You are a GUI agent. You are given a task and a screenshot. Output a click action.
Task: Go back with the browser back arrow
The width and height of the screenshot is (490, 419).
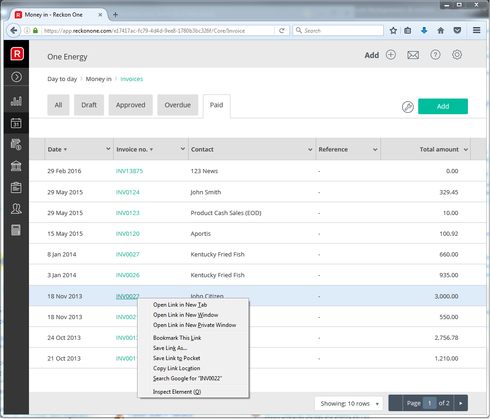14,31
